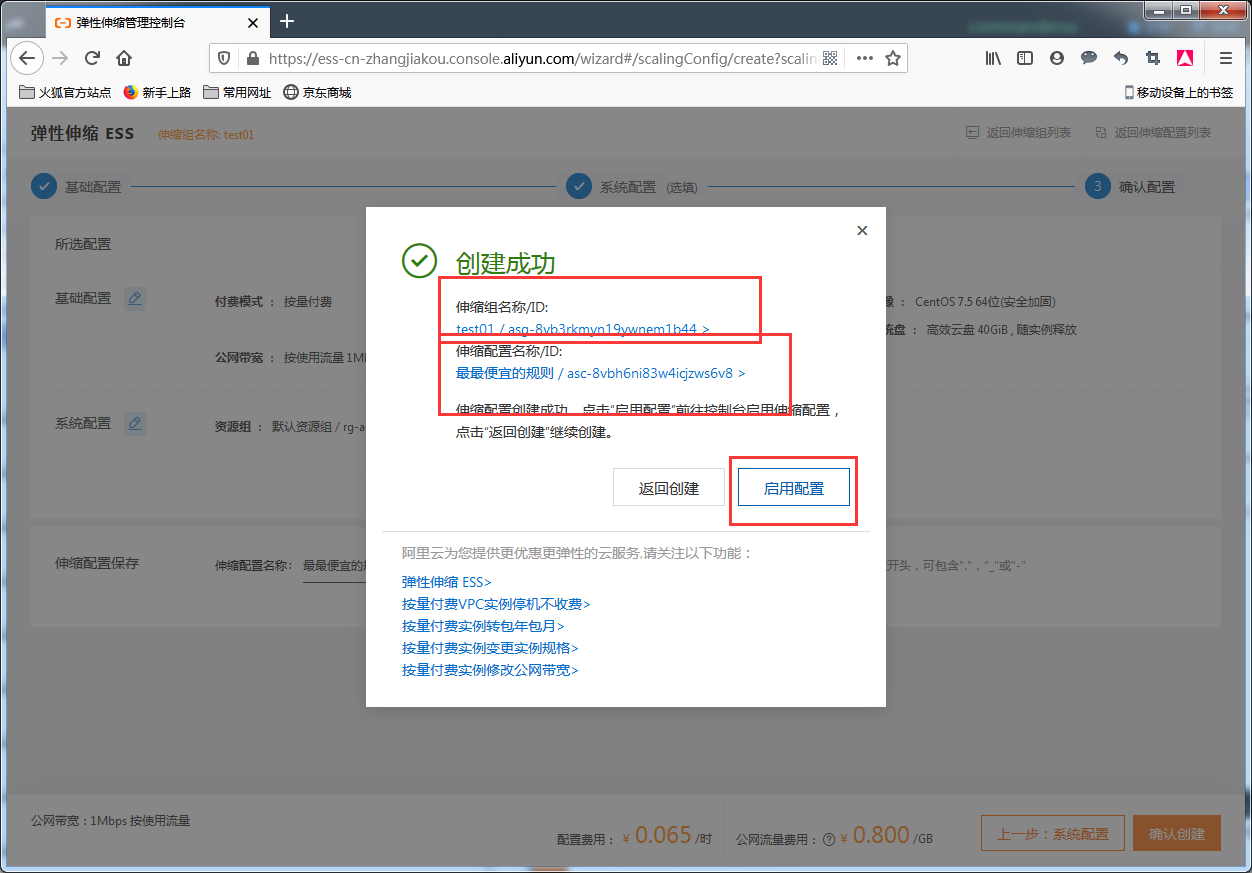Open the 常用网址 bookmarks folder

pyautogui.click(x=237, y=92)
